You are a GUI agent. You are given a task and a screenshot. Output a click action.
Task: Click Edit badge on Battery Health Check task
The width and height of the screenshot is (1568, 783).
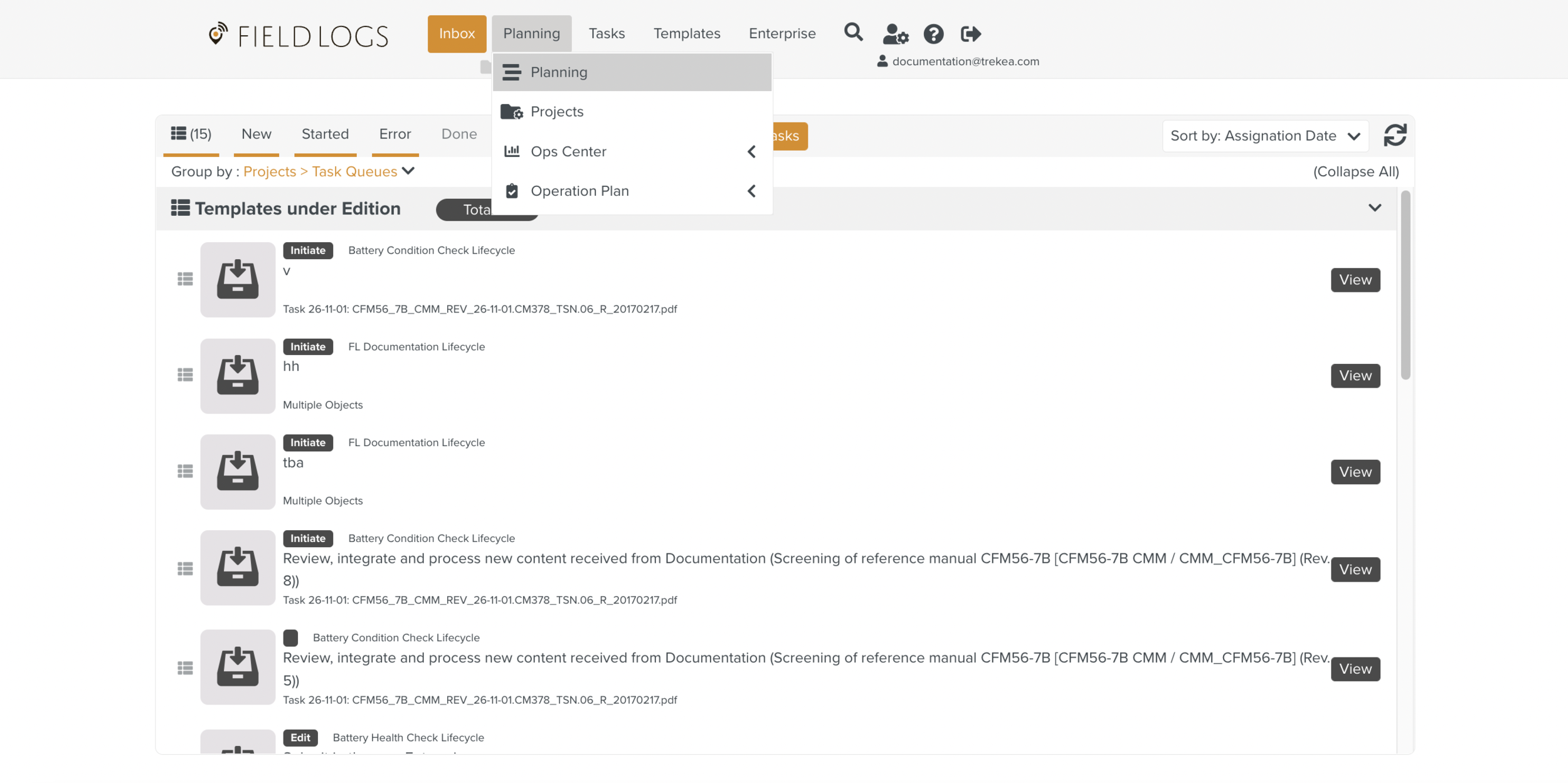300,738
